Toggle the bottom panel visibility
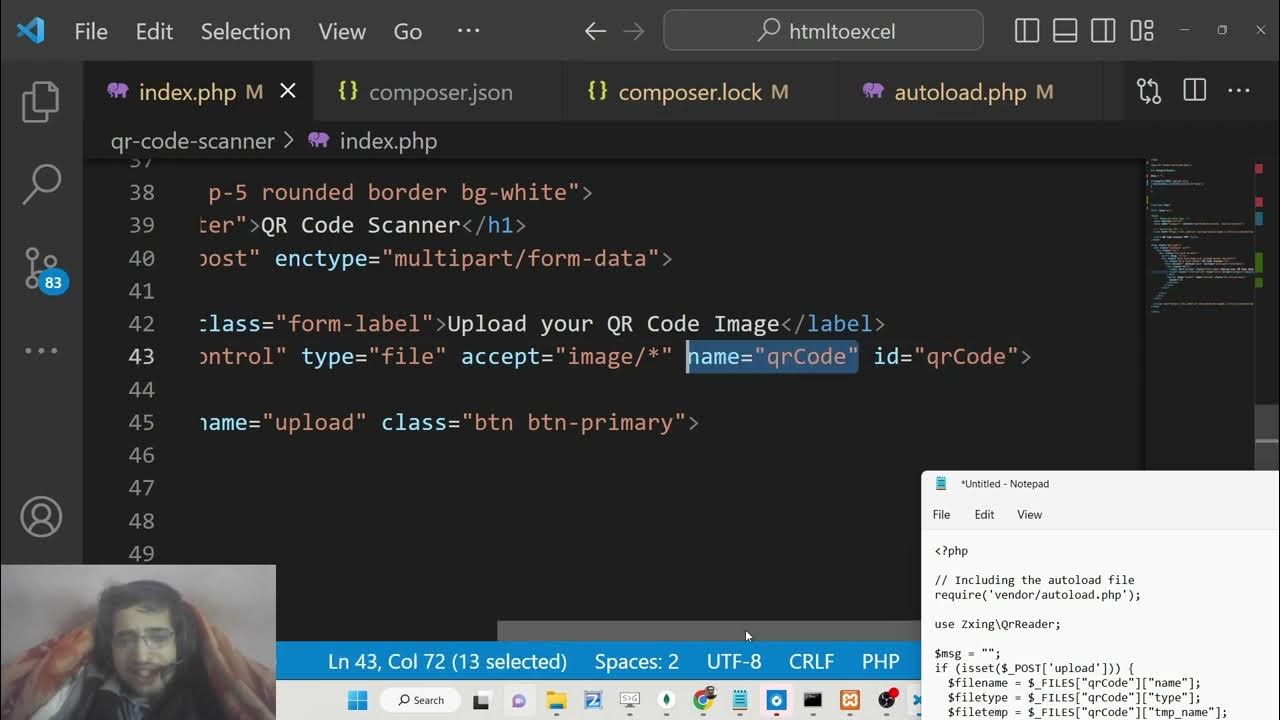1280x720 pixels. point(1065,32)
